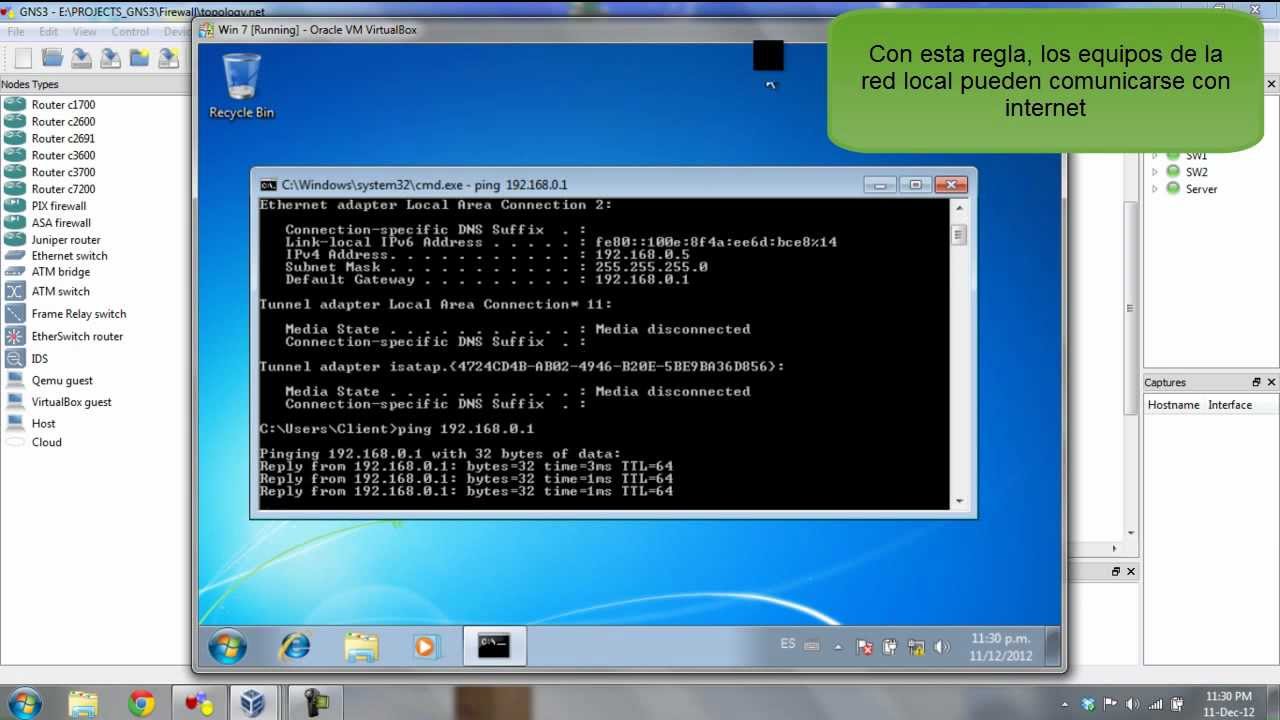Select Router c1700 node type
Viewport: 1280px width, 720px height.
(x=63, y=104)
